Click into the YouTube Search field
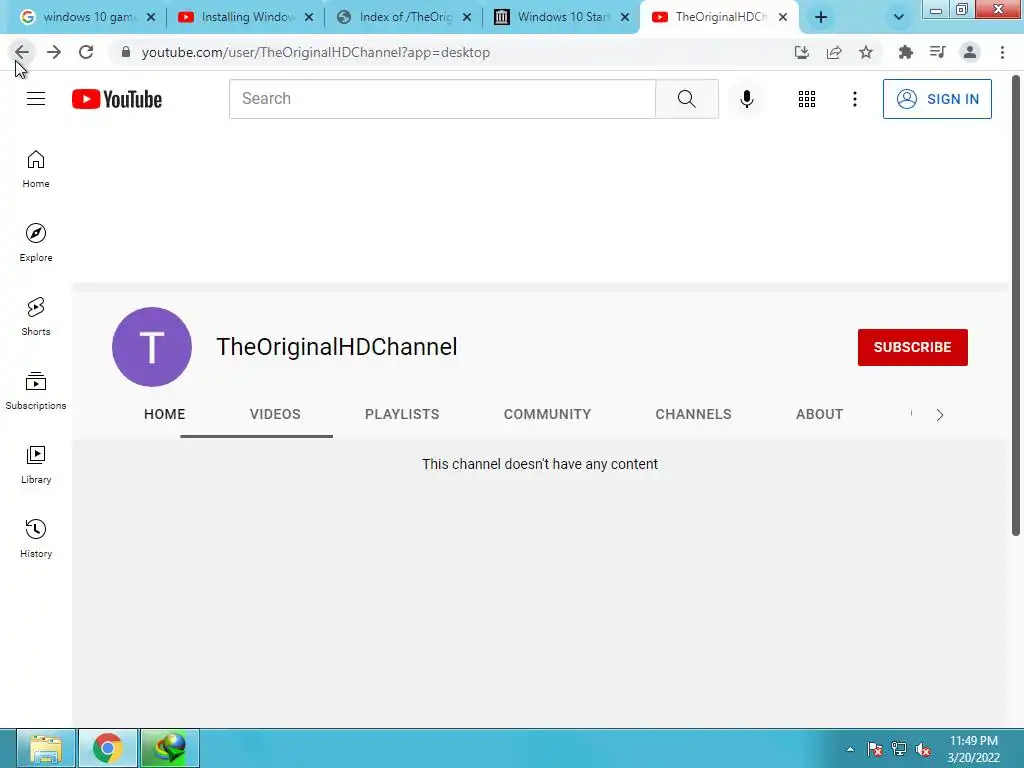1024x768 pixels. pos(442,99)
